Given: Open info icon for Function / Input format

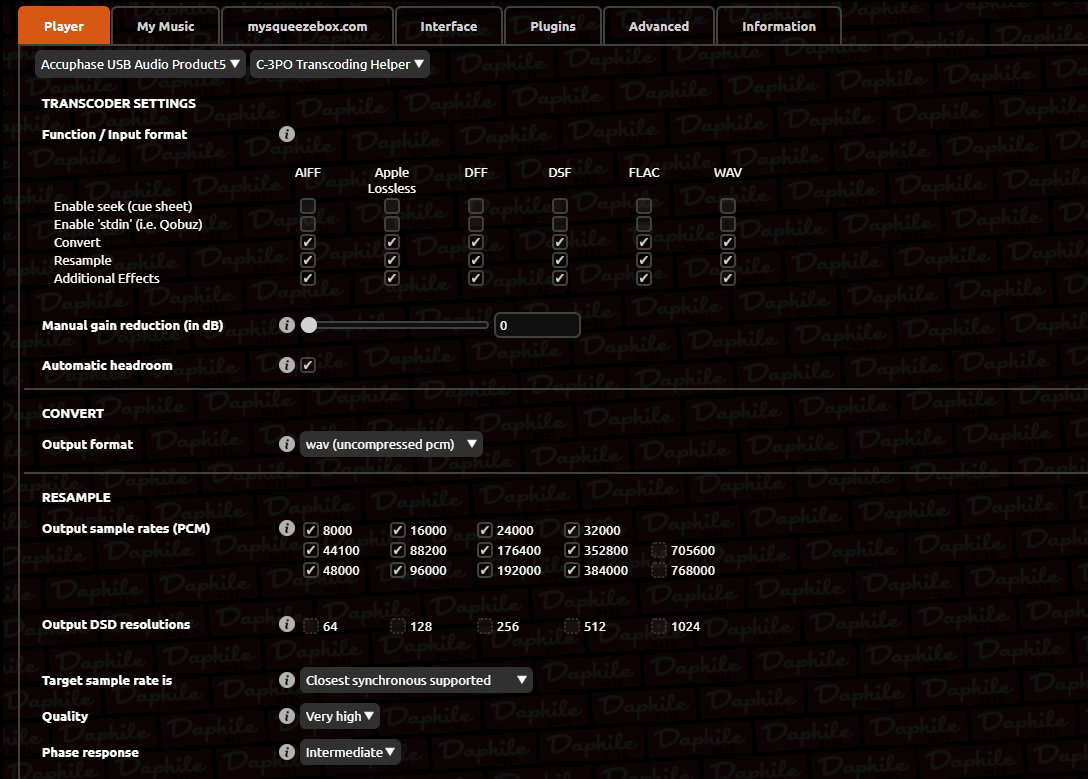Looking at the screenshot, I should 287,134.
